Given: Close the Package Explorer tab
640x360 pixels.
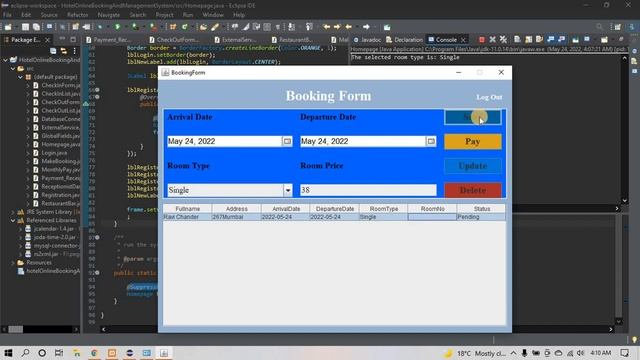Looking at the screenshot, I should (47, 40).
